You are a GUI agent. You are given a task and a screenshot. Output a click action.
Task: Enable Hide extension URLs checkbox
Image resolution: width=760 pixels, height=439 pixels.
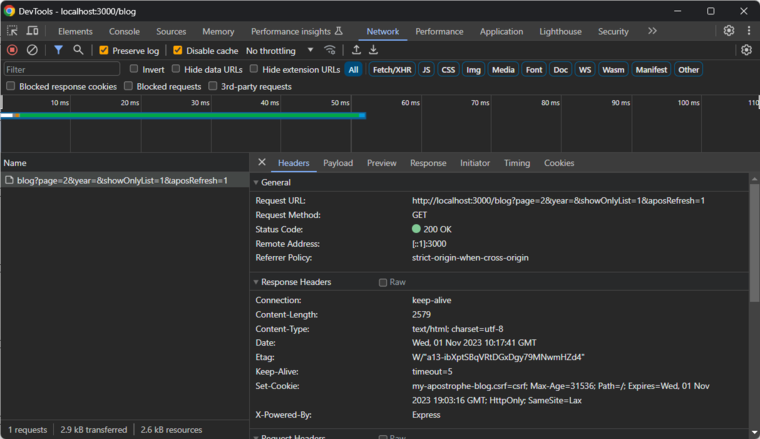point(254,69)
